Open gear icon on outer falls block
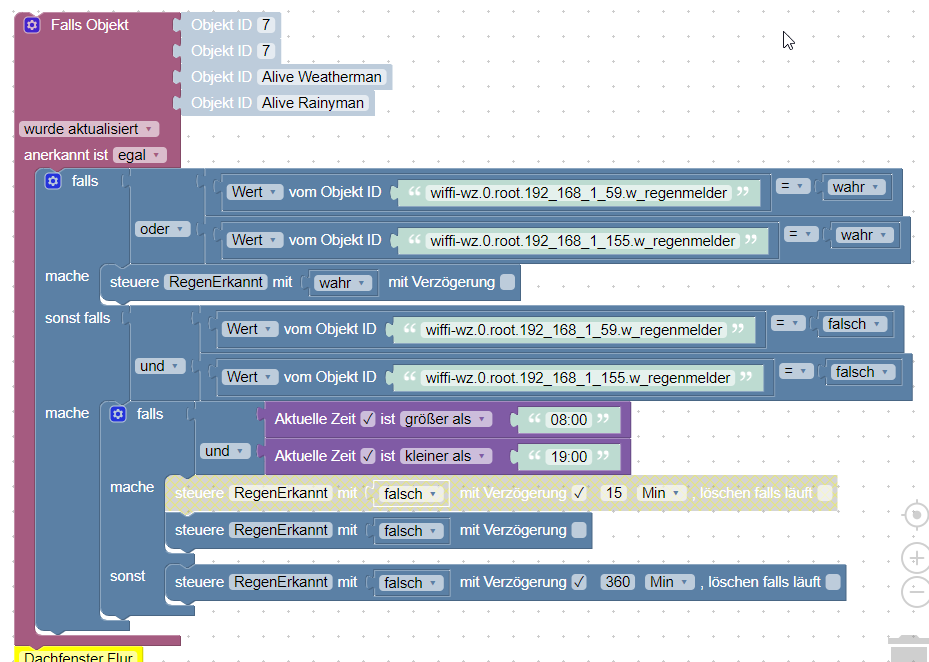The height and width of the screenshot is (662, 929). click(x=53, y=181)
